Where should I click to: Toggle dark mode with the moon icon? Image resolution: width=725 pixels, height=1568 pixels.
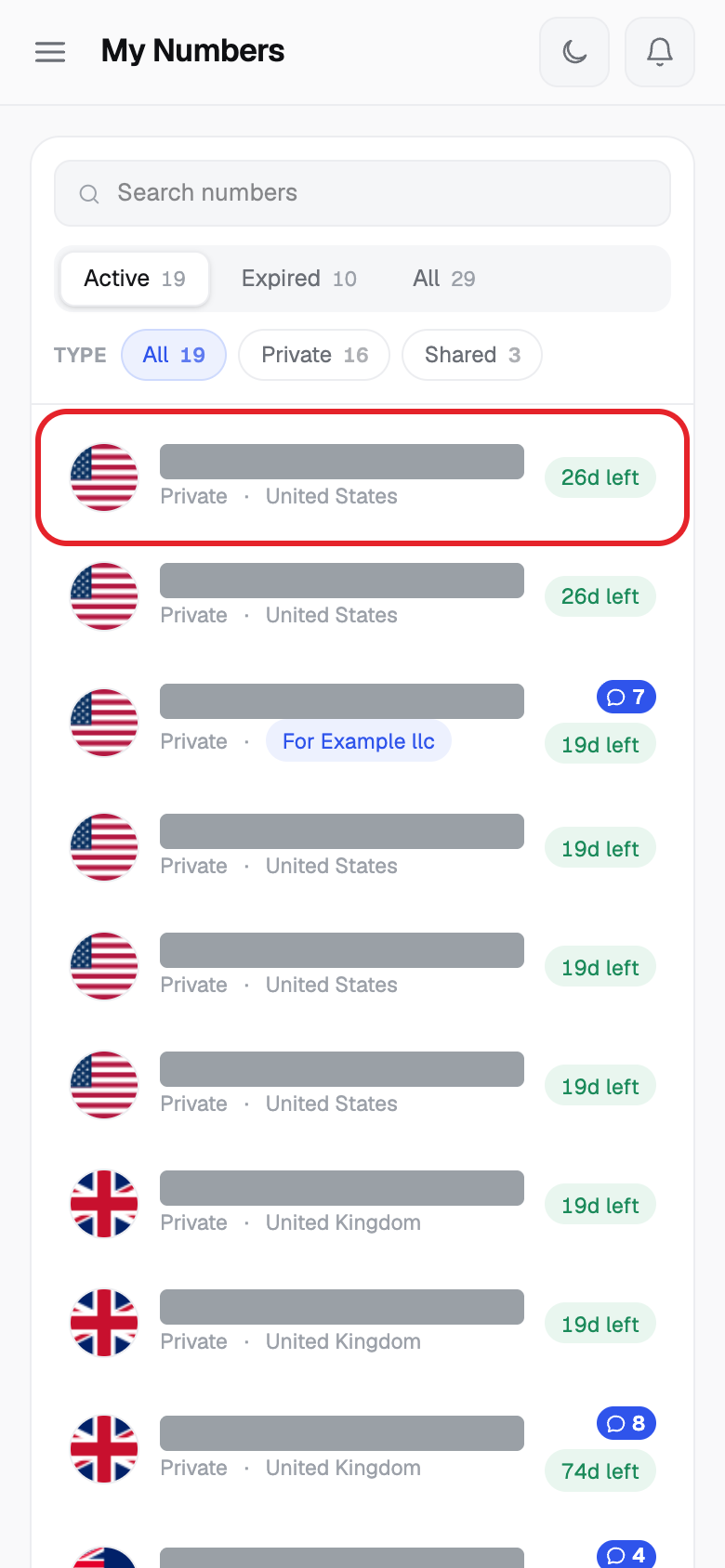pos(574,52)
